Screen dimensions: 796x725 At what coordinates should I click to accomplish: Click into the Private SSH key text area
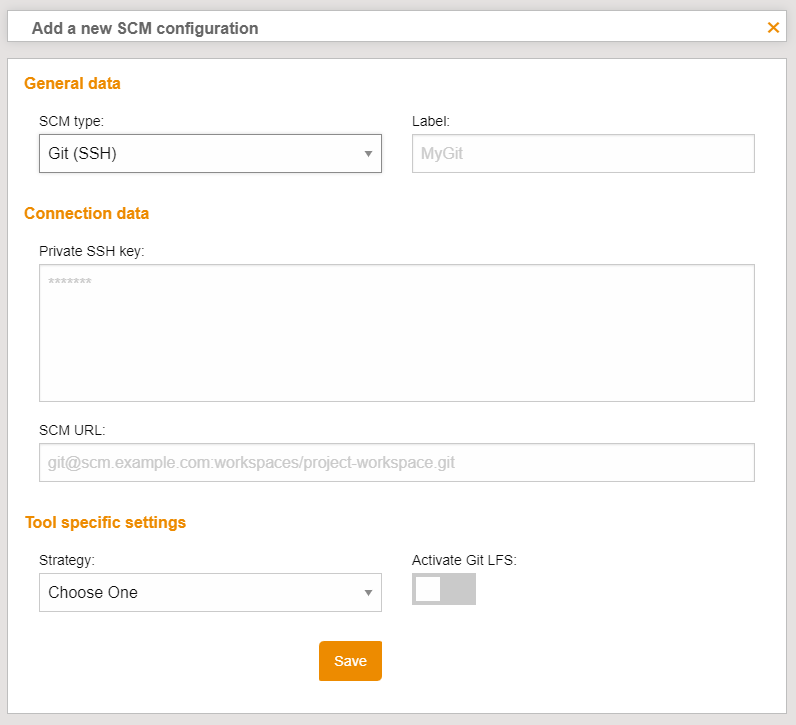396,333
